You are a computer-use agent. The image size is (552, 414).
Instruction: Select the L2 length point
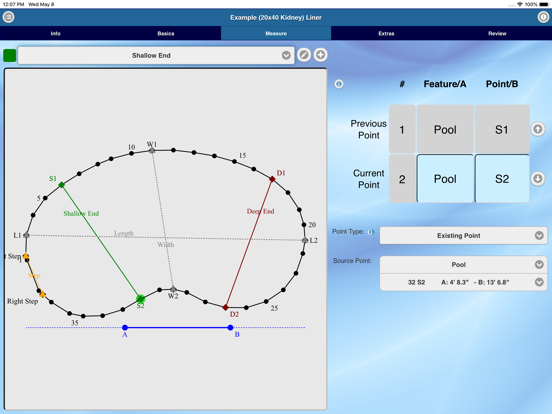pyautogui.click(x=305, y=240)
